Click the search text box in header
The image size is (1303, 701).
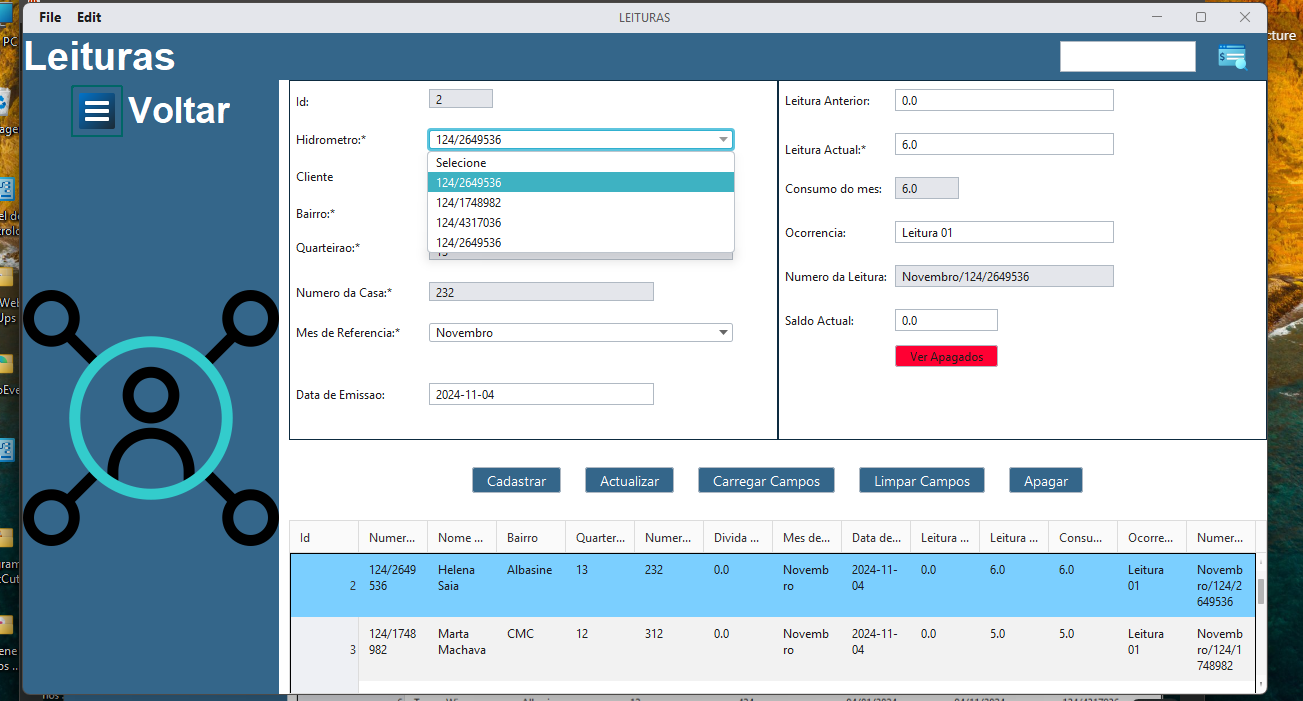[1127, 57]
